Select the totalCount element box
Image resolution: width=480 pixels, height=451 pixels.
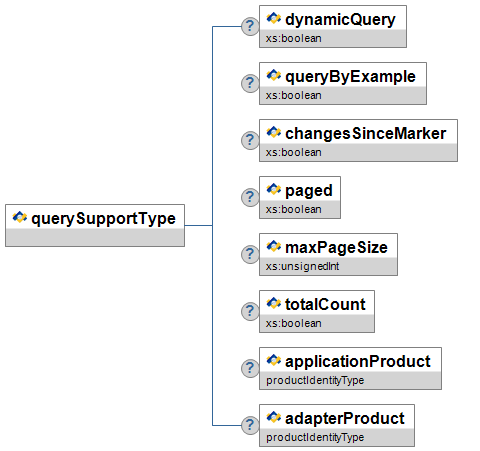(317, 311)
